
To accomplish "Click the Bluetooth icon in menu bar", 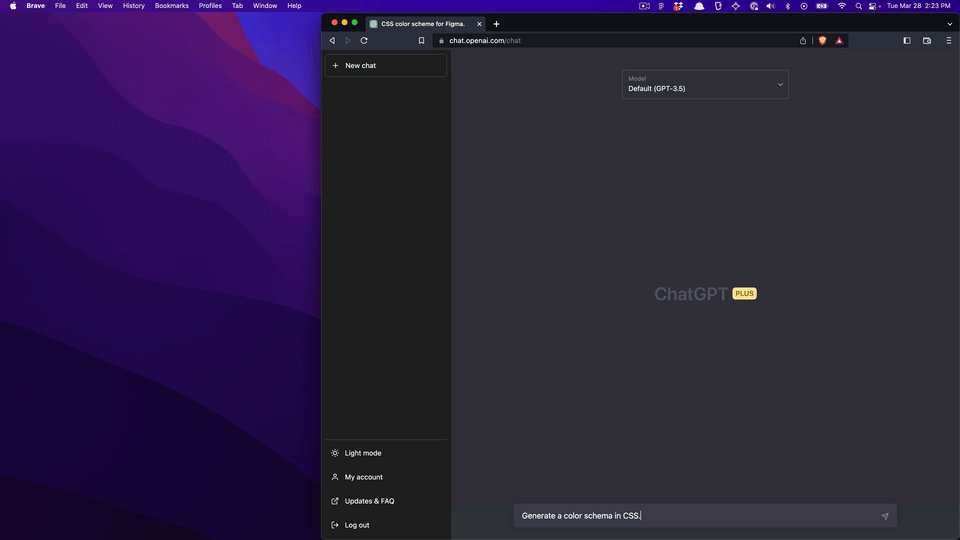I will [787, 6].
